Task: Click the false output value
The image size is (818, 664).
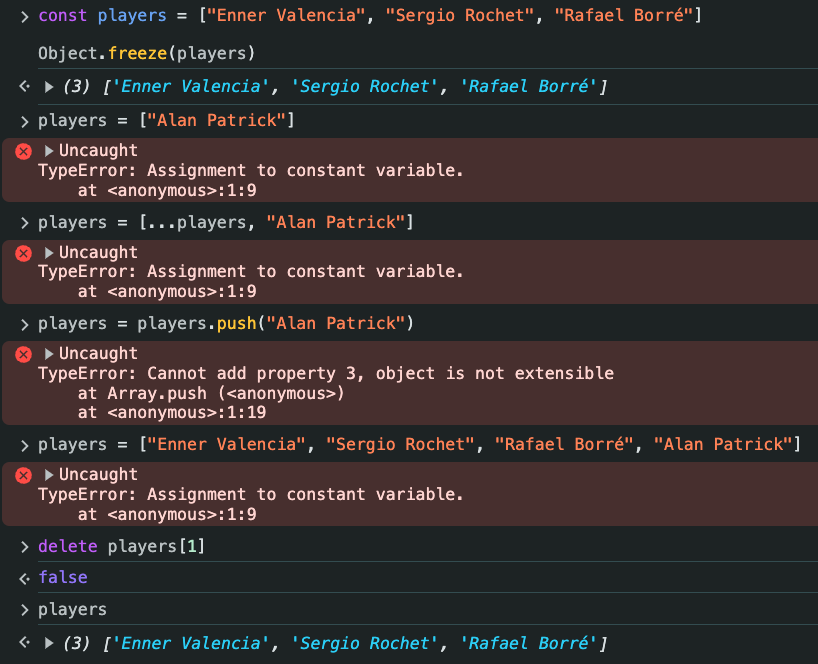Action: (x=62, y=577)
